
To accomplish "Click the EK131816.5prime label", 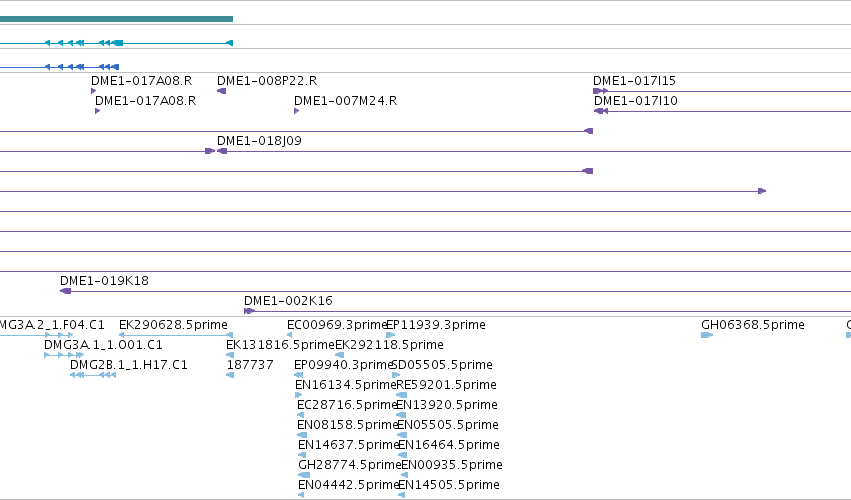I will coord(280,345).
